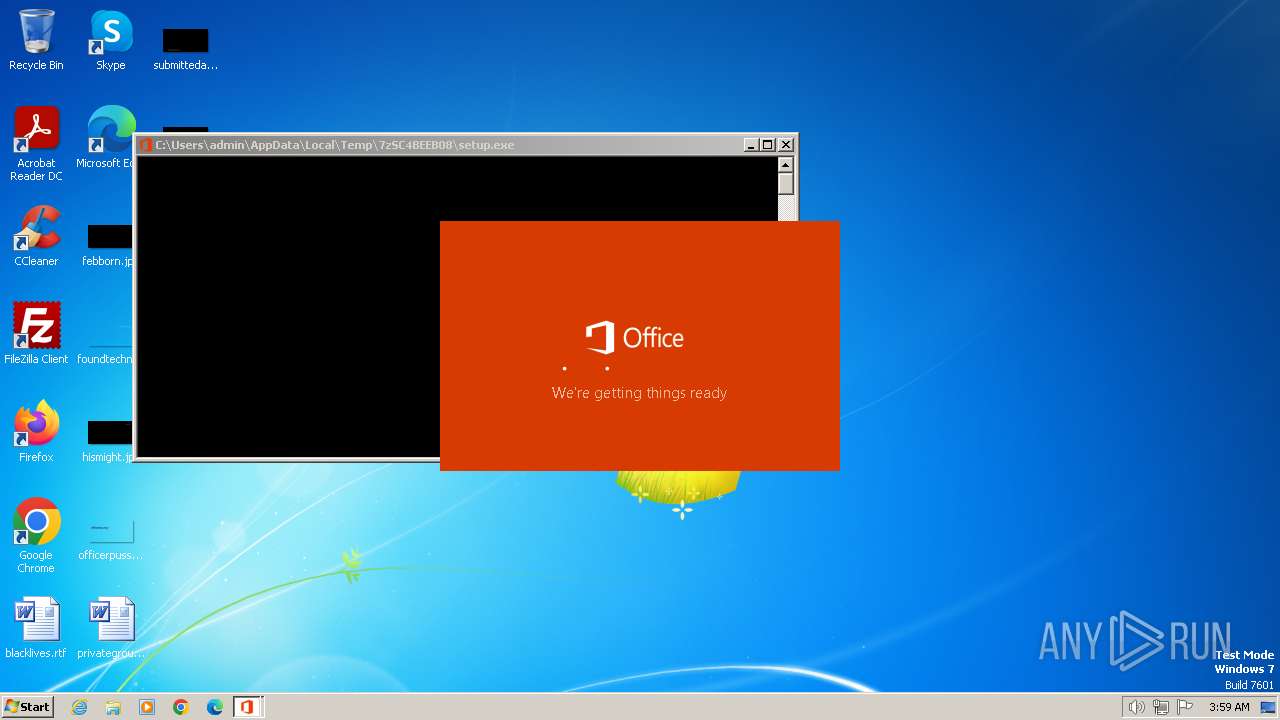Click the Show desktop button
The image size is (1280, 720).
click(1268, 707)
